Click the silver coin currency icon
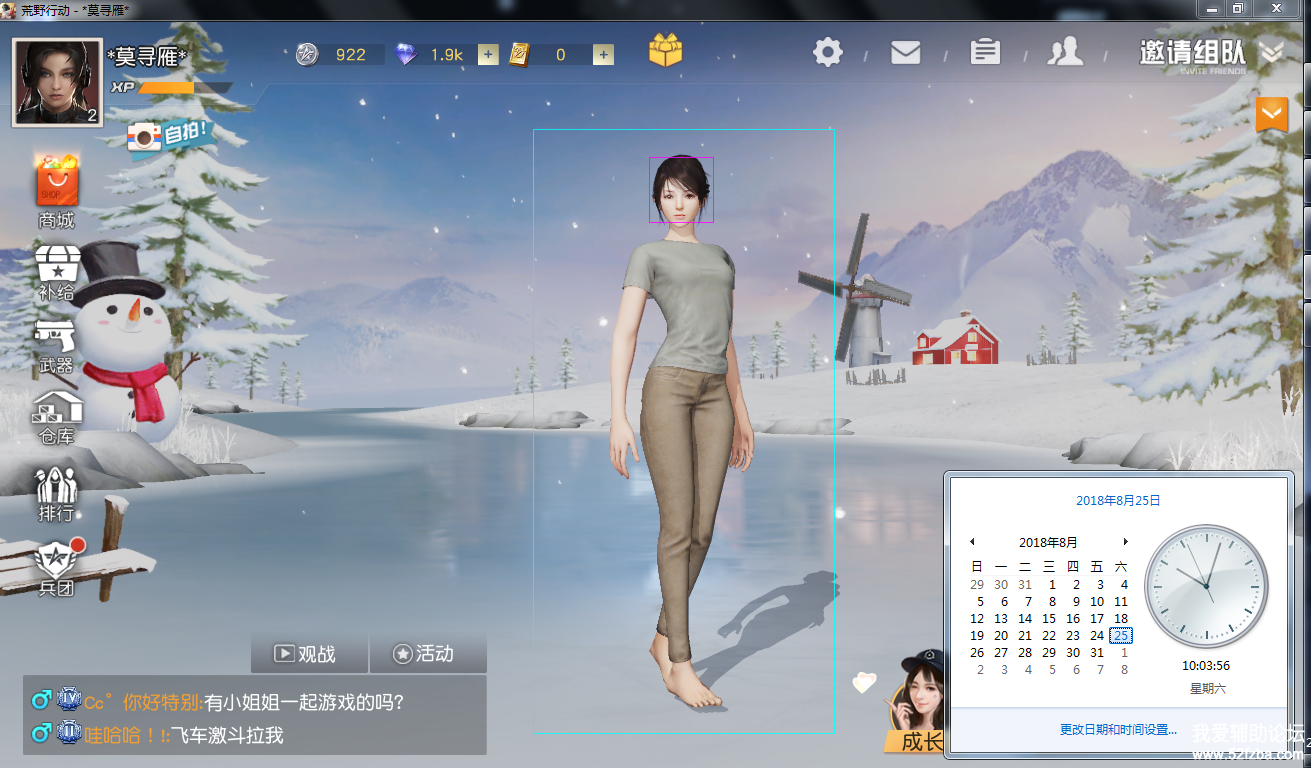This screenshot has height=768, width=1311. pyautogui.click(x=307, y=54)
